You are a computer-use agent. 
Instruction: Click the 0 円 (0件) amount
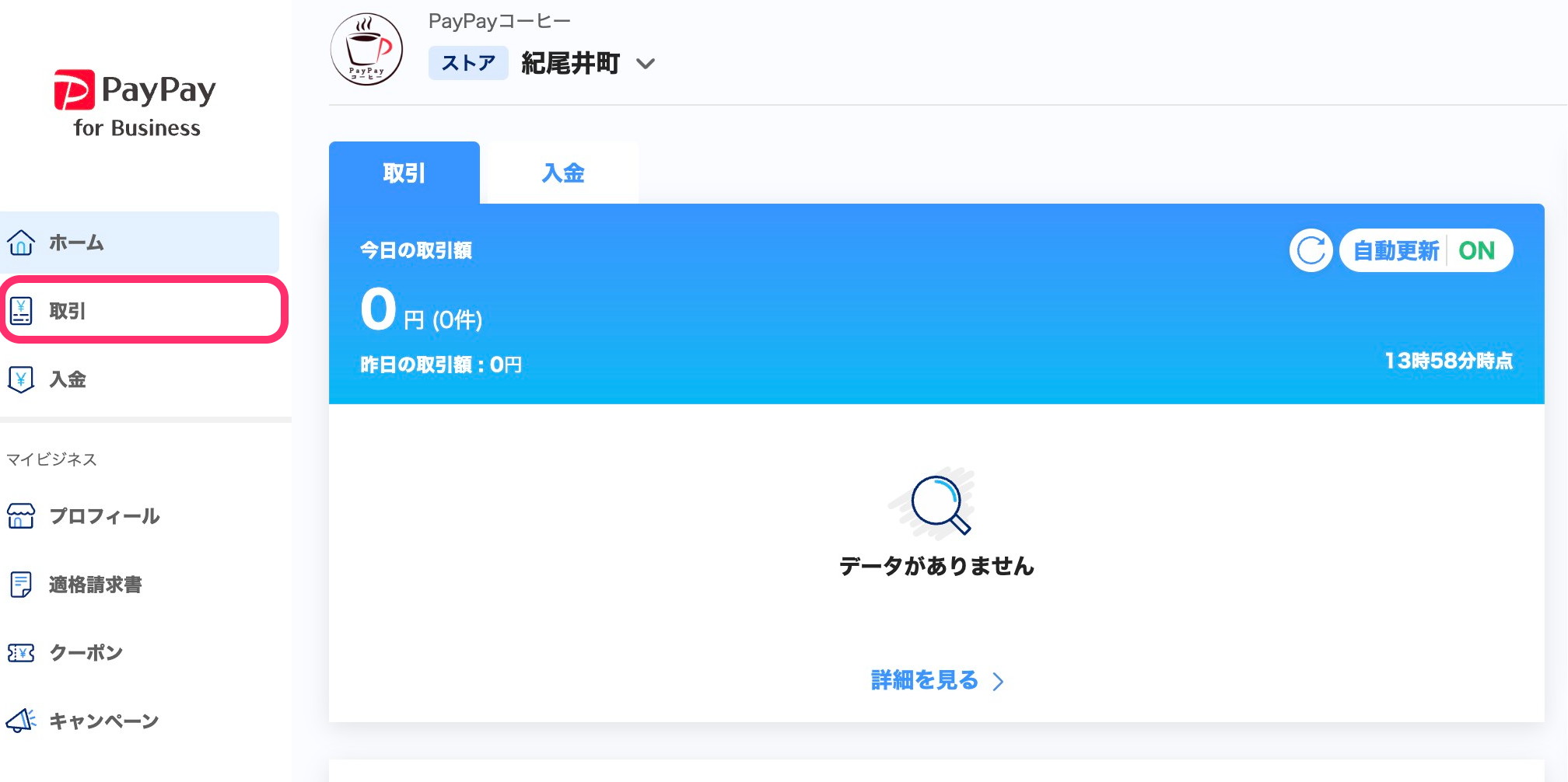422,310
